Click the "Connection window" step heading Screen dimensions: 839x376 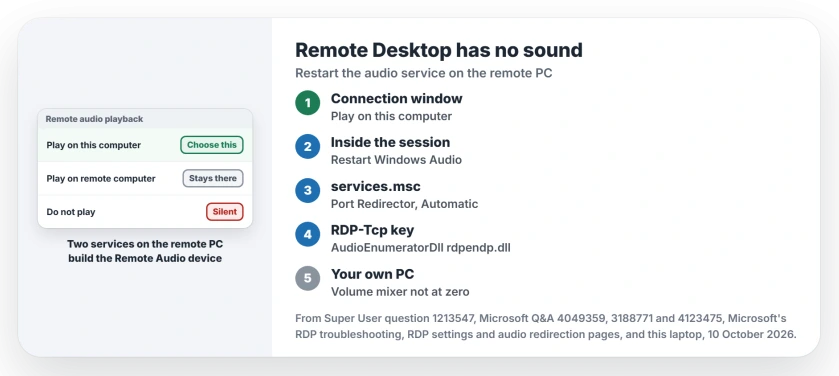click(x=396, y=98)
